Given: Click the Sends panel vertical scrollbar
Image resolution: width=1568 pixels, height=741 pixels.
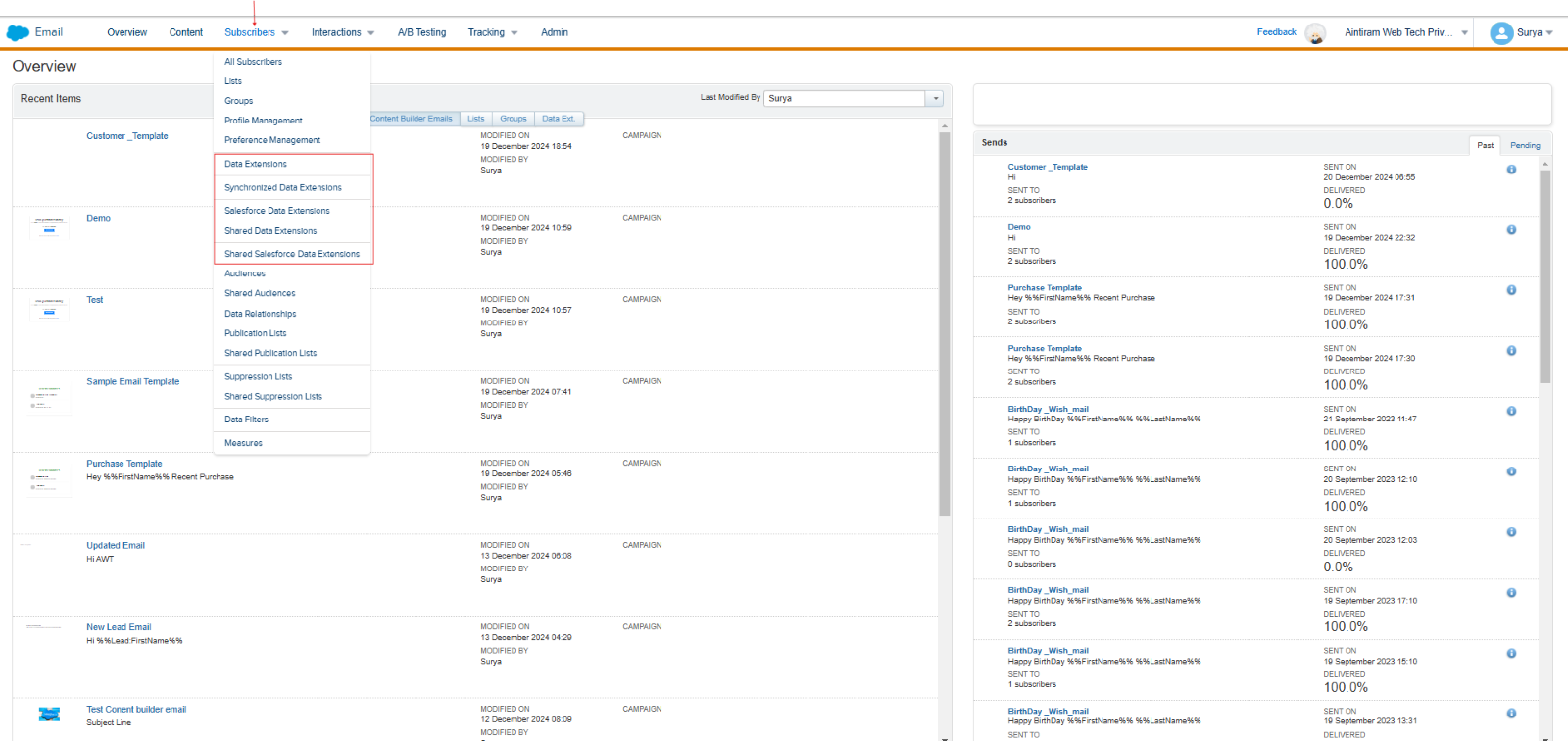Looking at the screenshot, I should click(1545, 274).
